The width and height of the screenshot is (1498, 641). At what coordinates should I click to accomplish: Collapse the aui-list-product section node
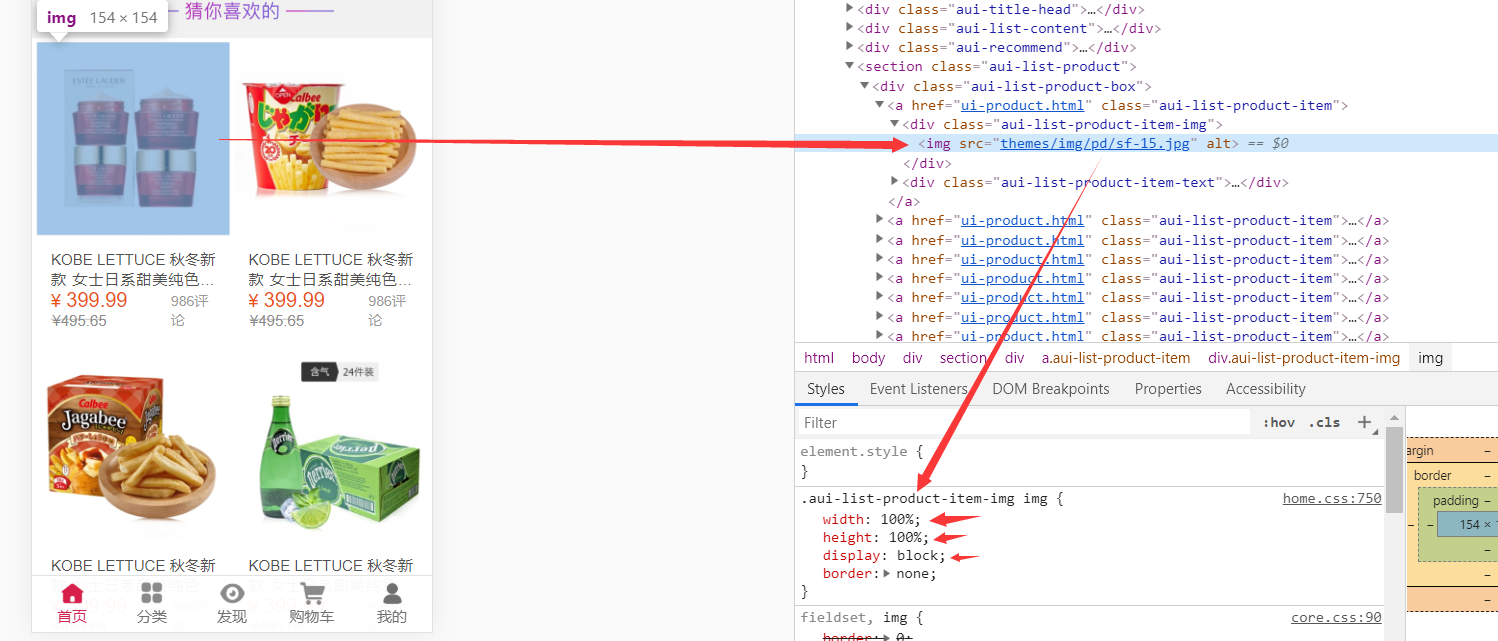pos(850,67)
